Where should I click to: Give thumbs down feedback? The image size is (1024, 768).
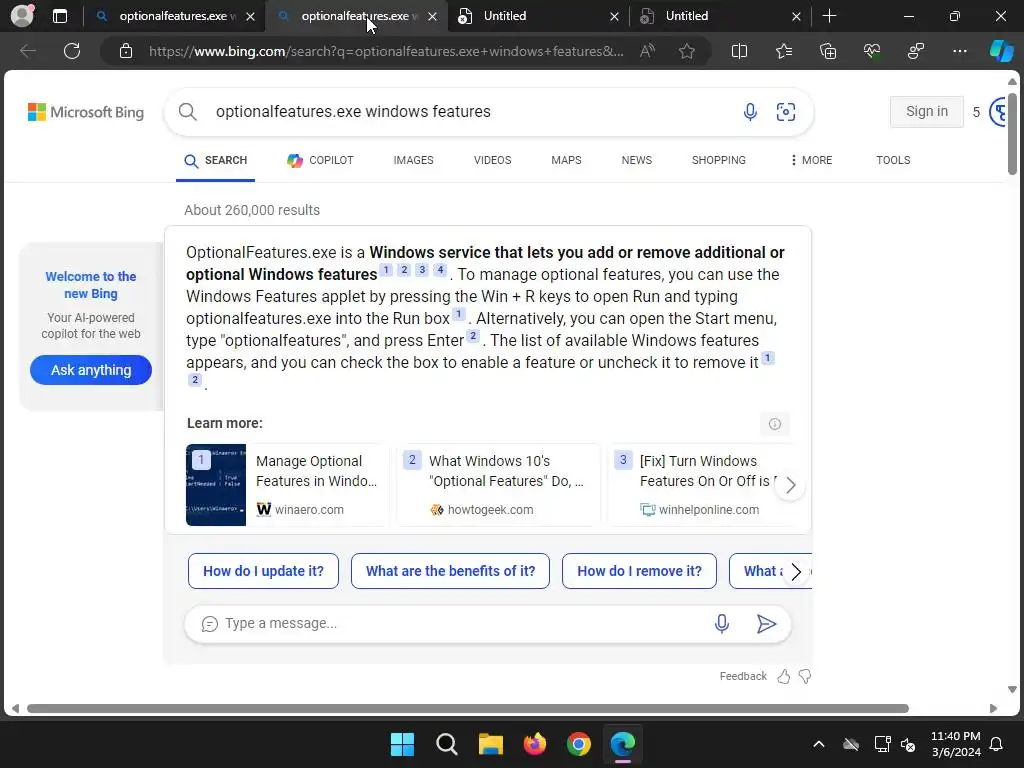805,677
